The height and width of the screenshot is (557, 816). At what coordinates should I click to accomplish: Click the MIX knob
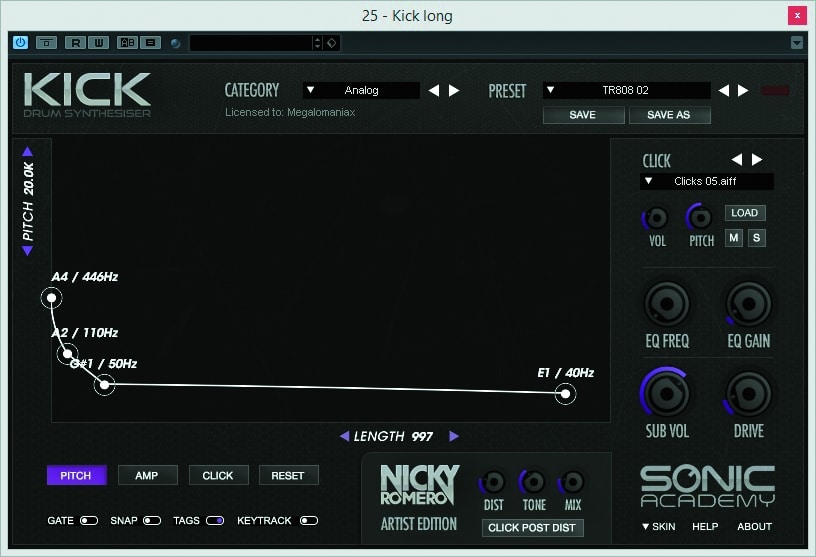coord(573,483)
